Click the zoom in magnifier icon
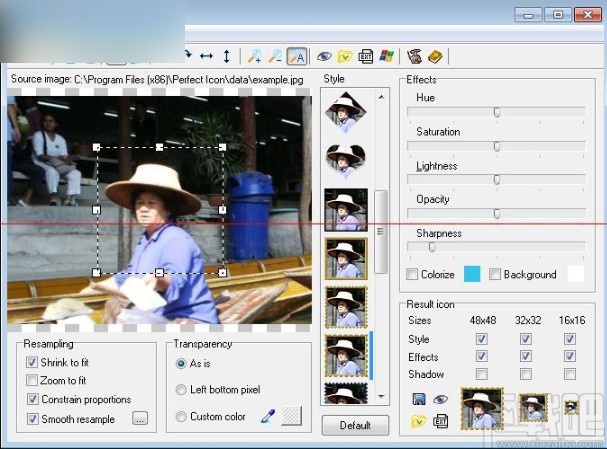Screen dimensions: 607x449 (256, 57)
